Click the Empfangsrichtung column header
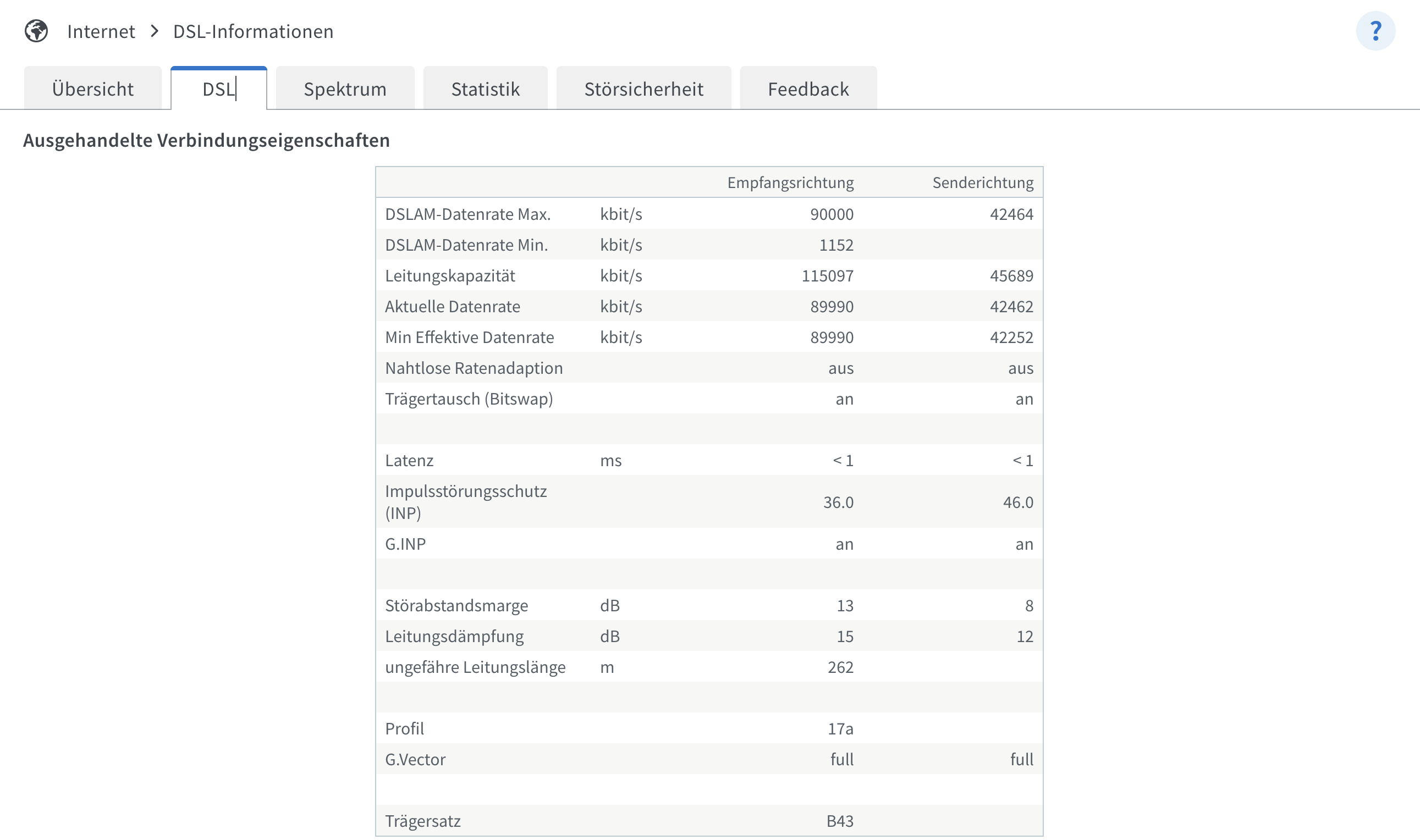The height and width of the screenshot is (840, 1420). [790, 183]
